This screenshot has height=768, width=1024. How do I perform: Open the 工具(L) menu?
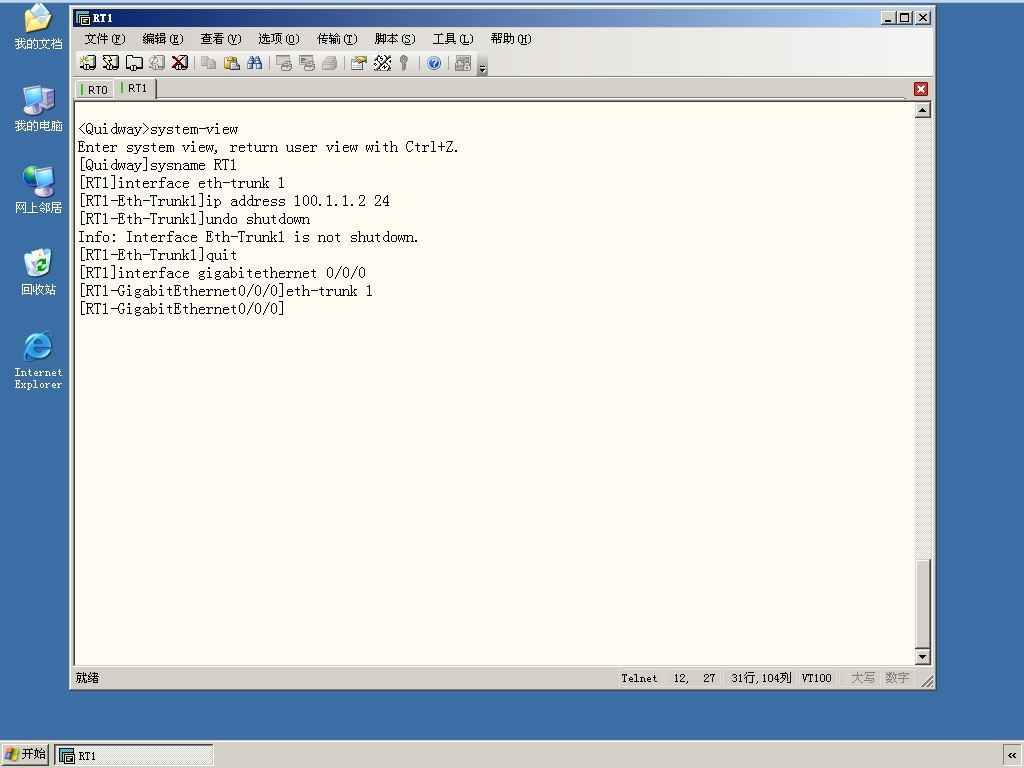tap(453, 39)
